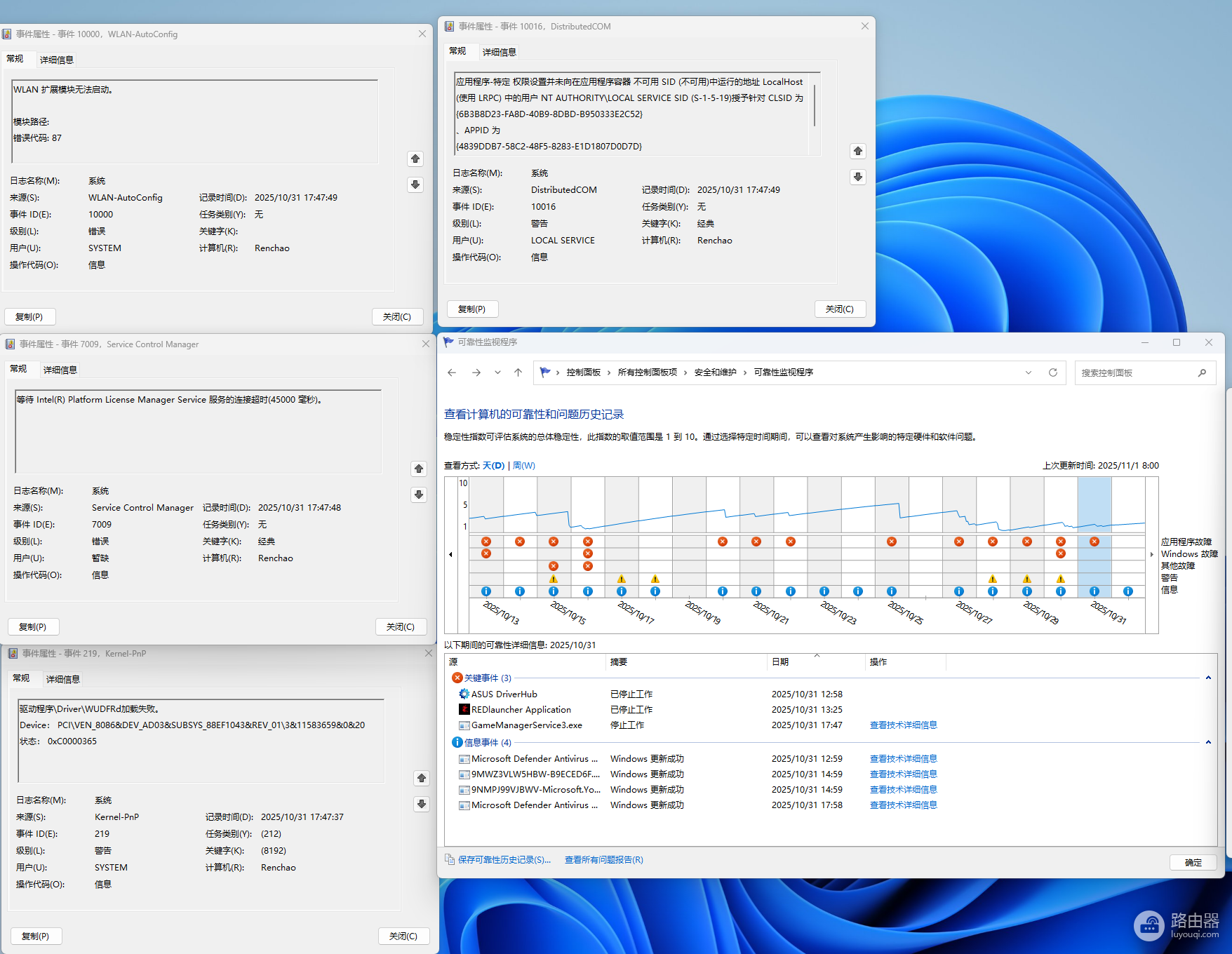Click up arrow in event 10000 WLAN-AutoConfig window

(415, 159)
